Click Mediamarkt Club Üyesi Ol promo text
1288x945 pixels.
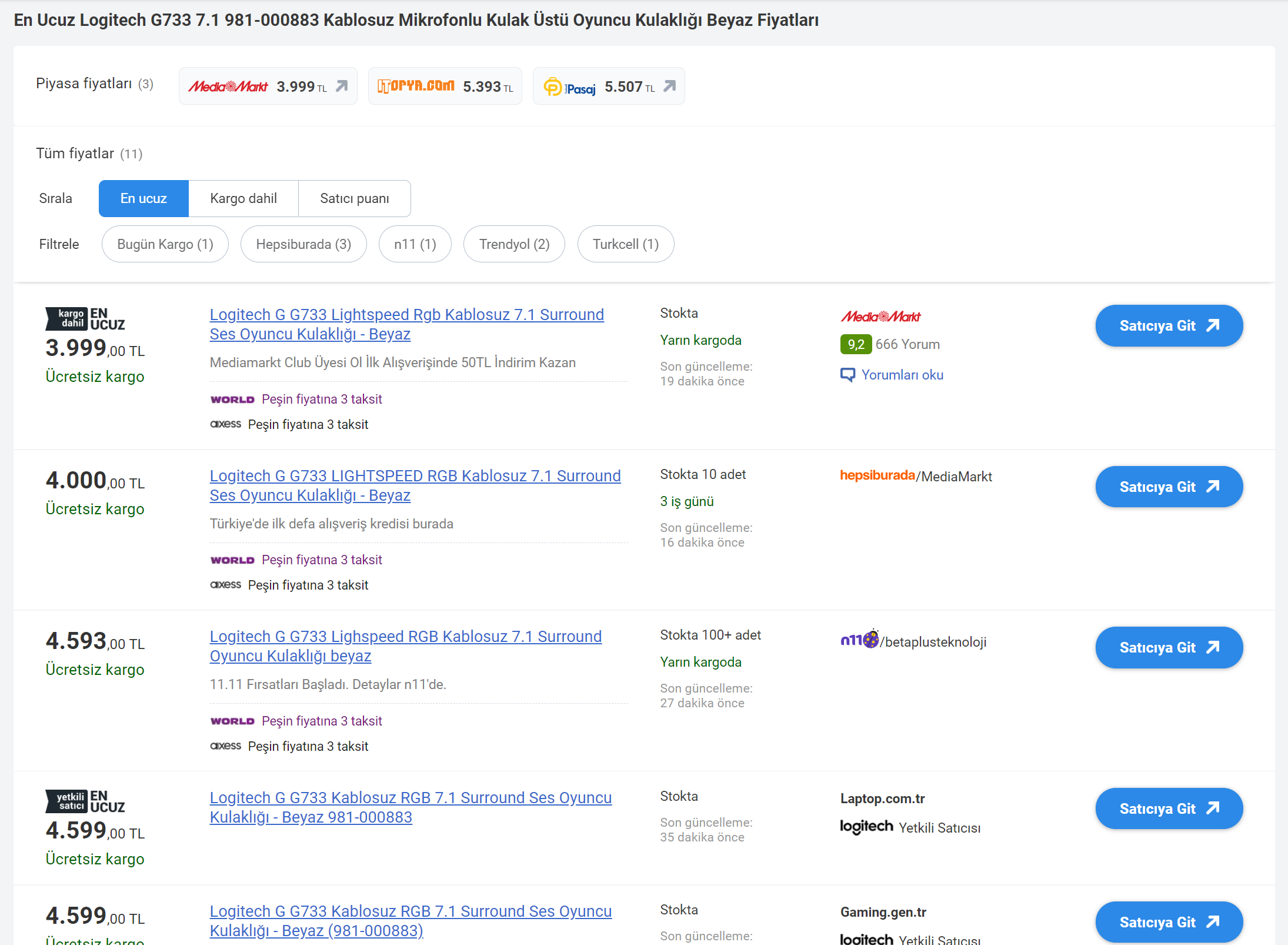pyautogui.click(x=393, y=362)
